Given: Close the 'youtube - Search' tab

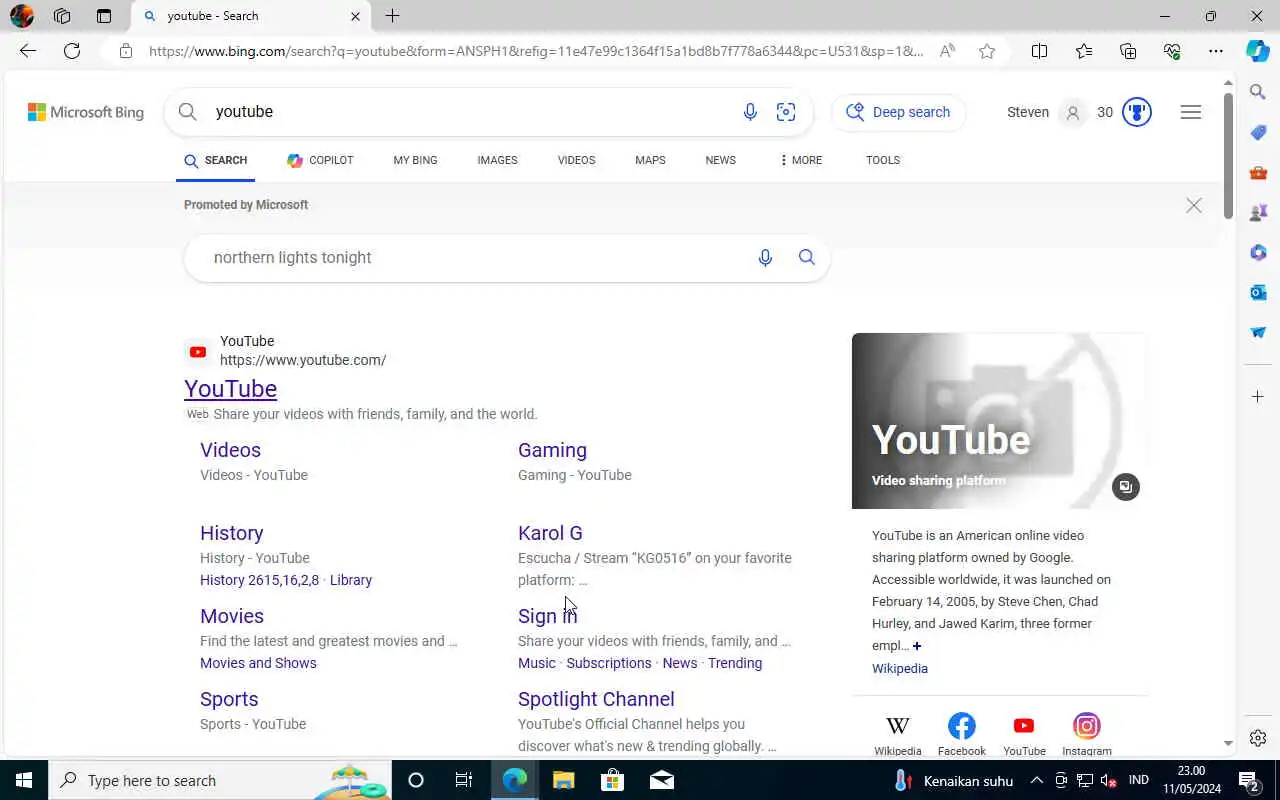Looking at the screenshot, I should 355,16.
